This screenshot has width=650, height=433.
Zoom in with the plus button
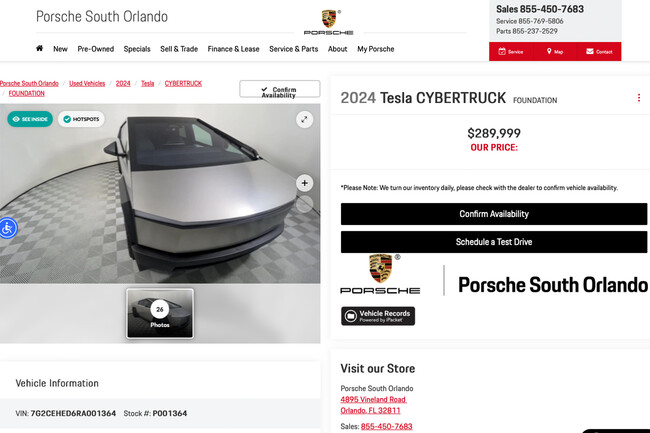pyautogui.click(x=305, y=183)
